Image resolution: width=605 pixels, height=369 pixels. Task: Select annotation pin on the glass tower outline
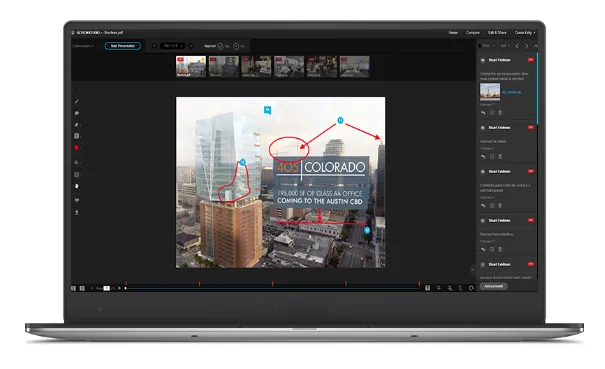pyautogui.click(x=243, y=162)
